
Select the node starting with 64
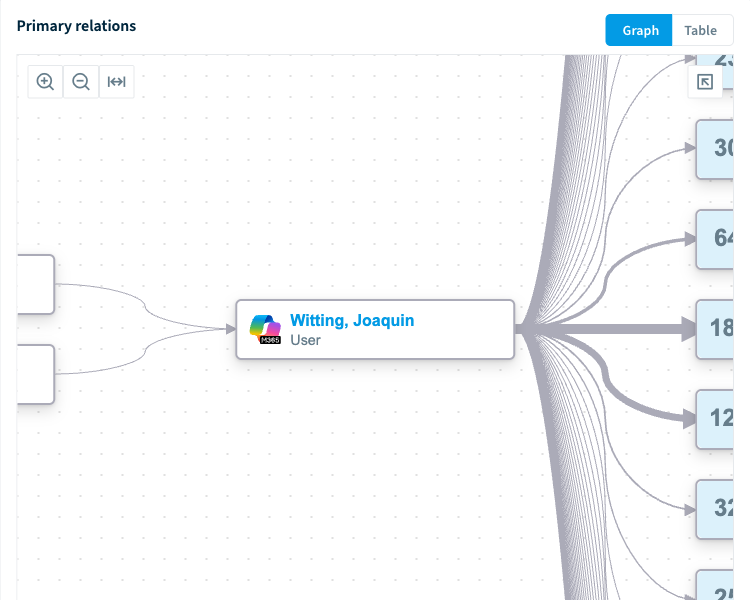tap(715, 239)
